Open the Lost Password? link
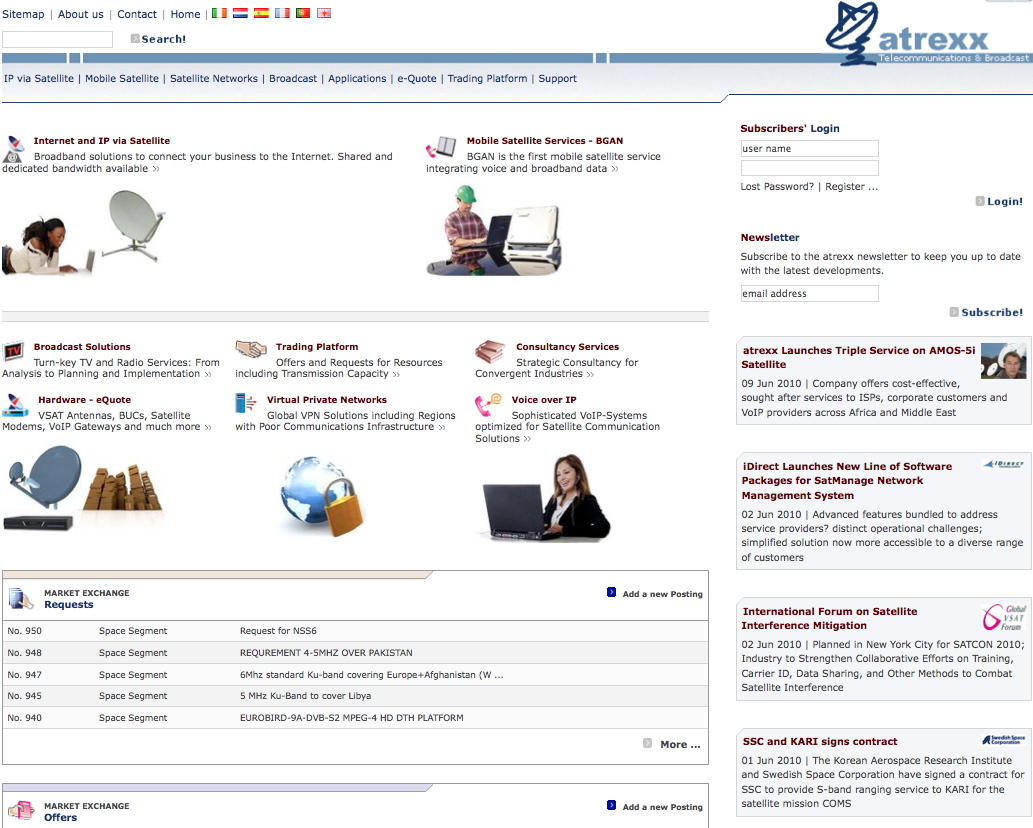 (777, 187)
